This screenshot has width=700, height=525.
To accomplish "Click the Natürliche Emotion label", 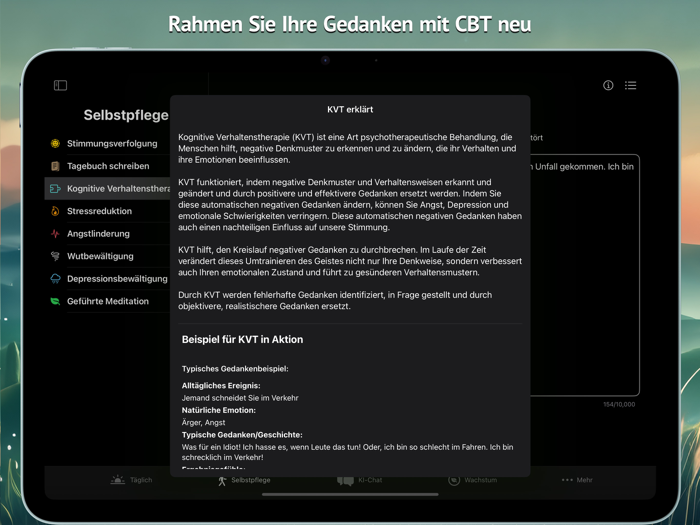I will (x=219, y=410).
